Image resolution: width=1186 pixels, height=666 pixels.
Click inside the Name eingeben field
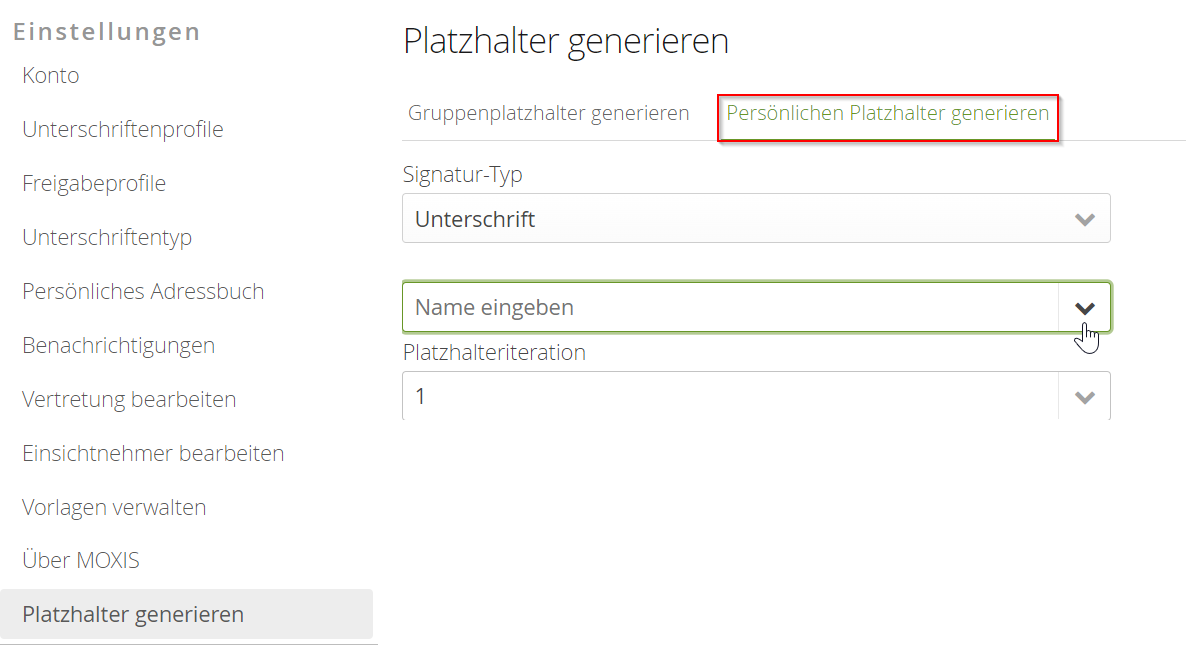point(700,307)
